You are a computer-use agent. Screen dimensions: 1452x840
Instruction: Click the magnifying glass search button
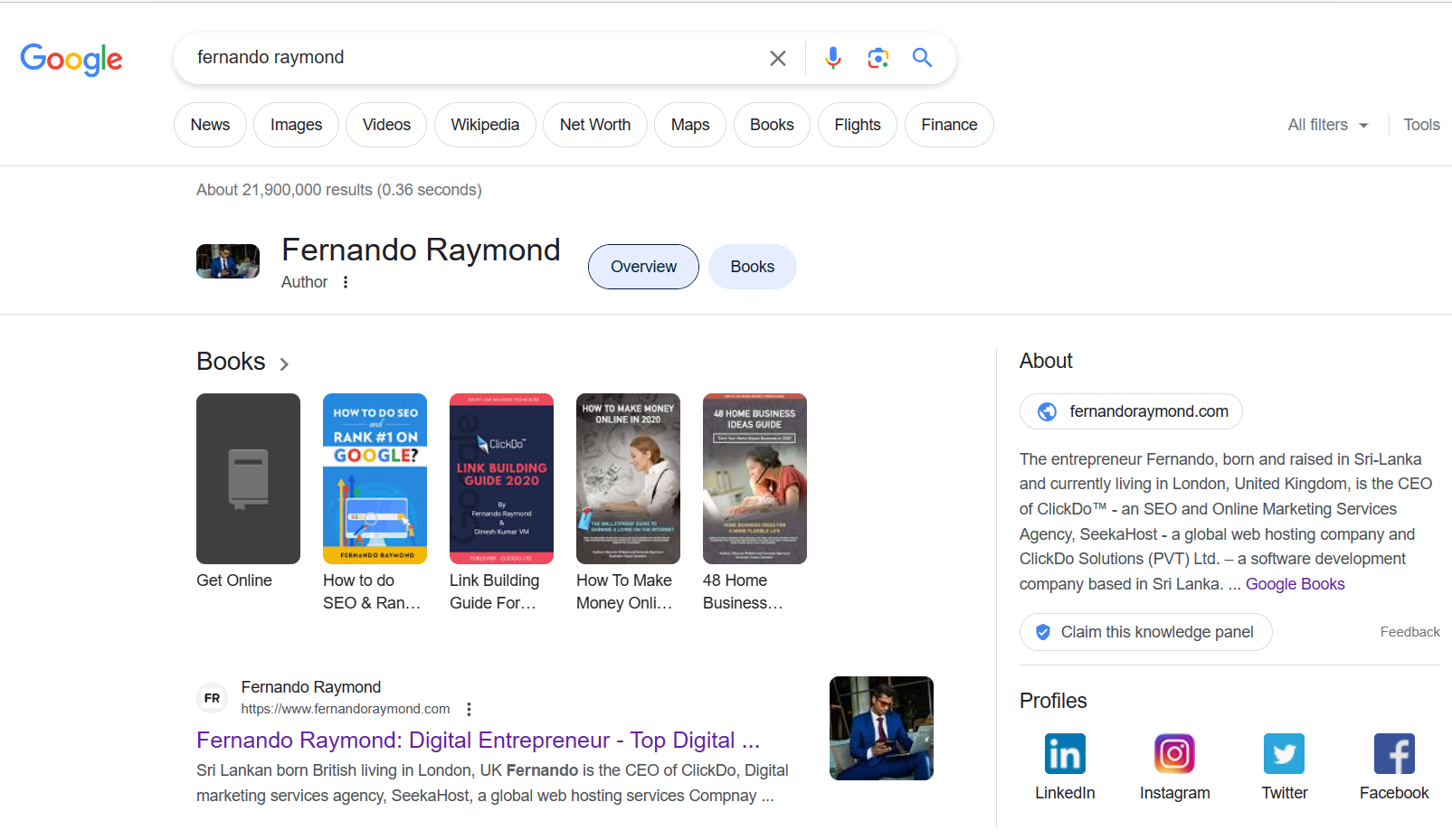922,58
